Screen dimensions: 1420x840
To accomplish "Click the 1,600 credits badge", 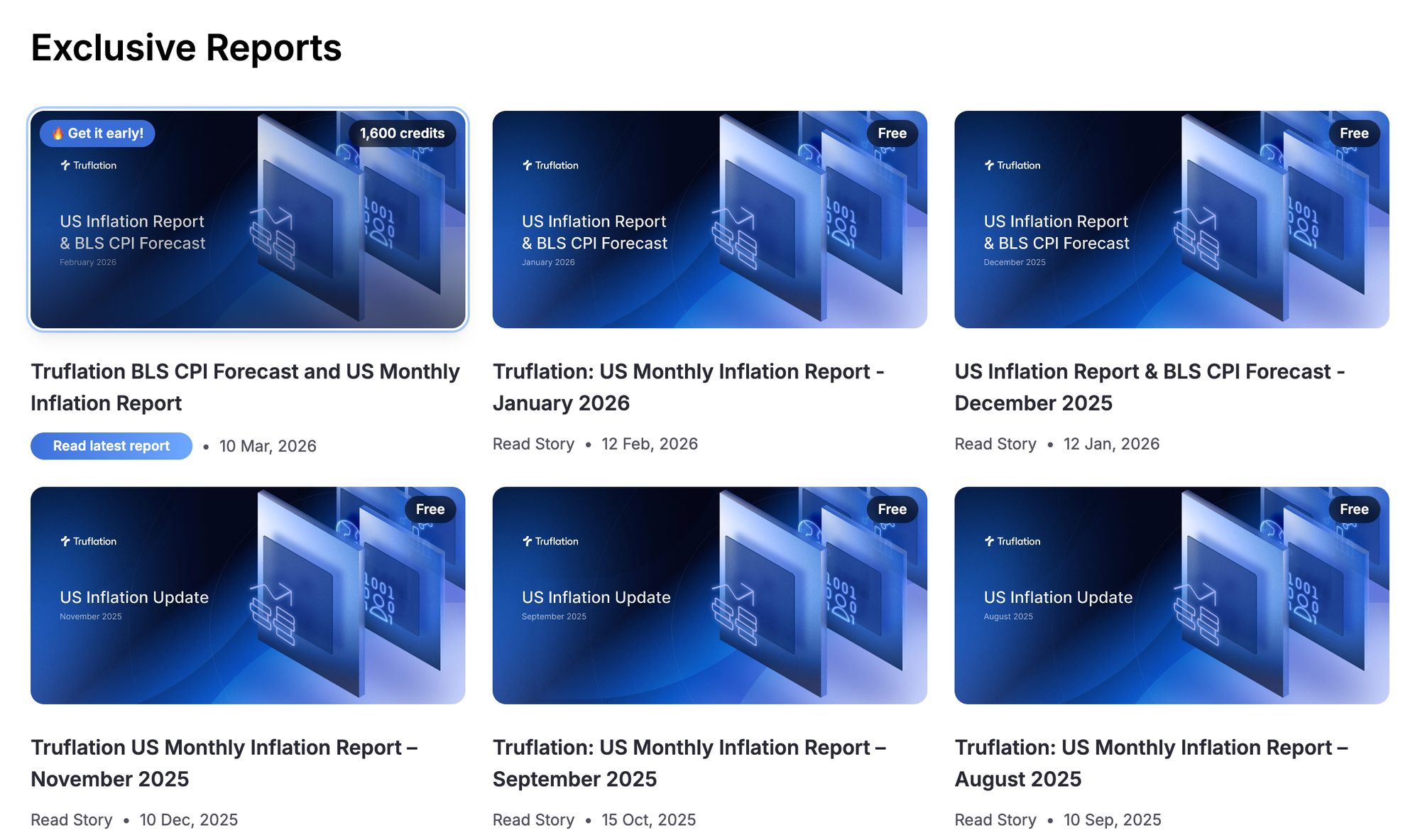I will (x=402, y=133).
